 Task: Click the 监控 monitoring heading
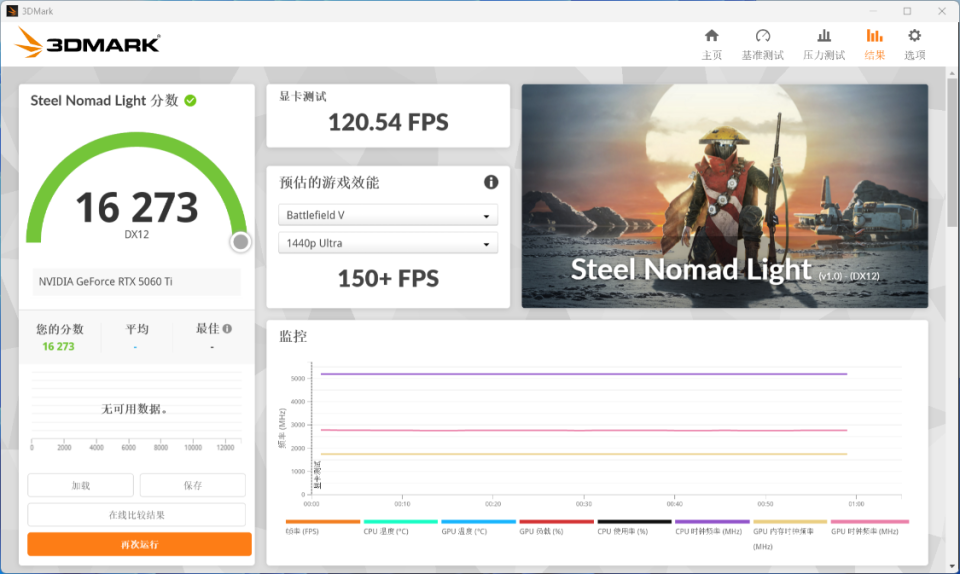click(293, 336)
